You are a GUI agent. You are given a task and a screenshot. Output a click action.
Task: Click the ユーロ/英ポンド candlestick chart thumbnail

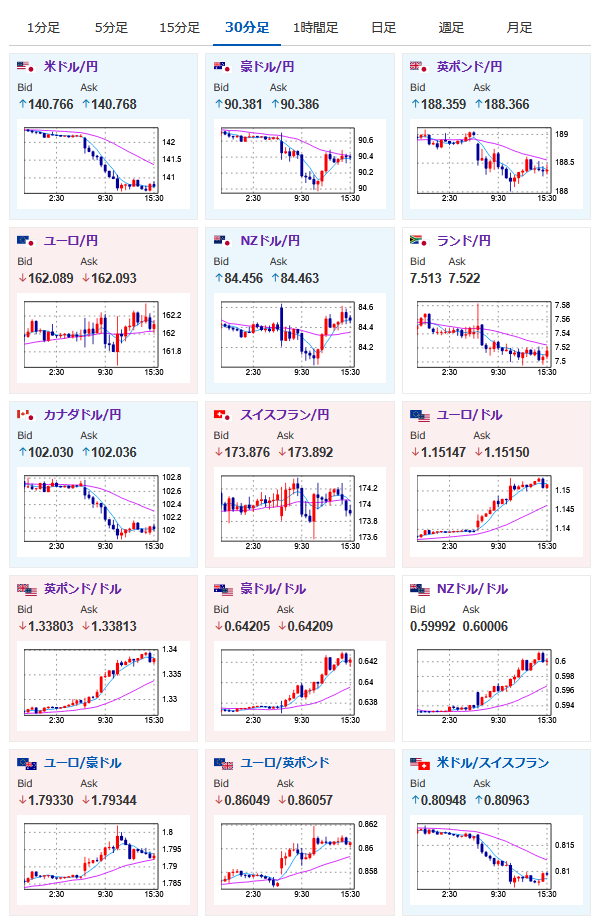[300, 859]
